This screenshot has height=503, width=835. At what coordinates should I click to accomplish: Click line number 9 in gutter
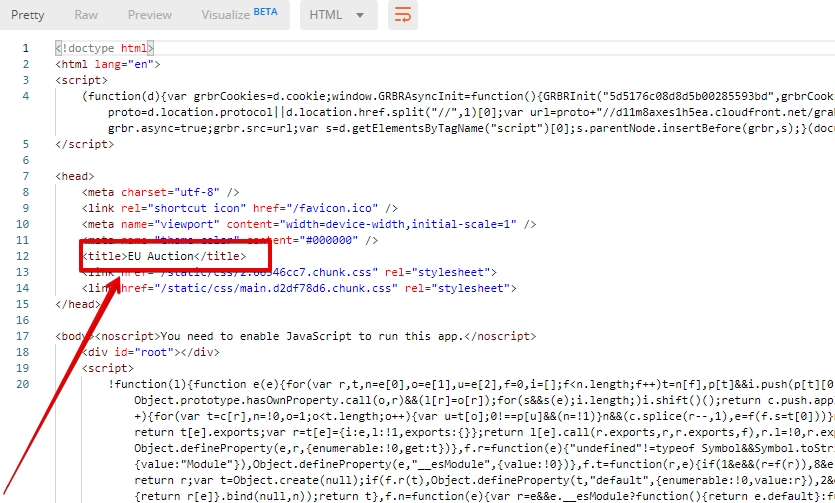[x=26, y=208]
